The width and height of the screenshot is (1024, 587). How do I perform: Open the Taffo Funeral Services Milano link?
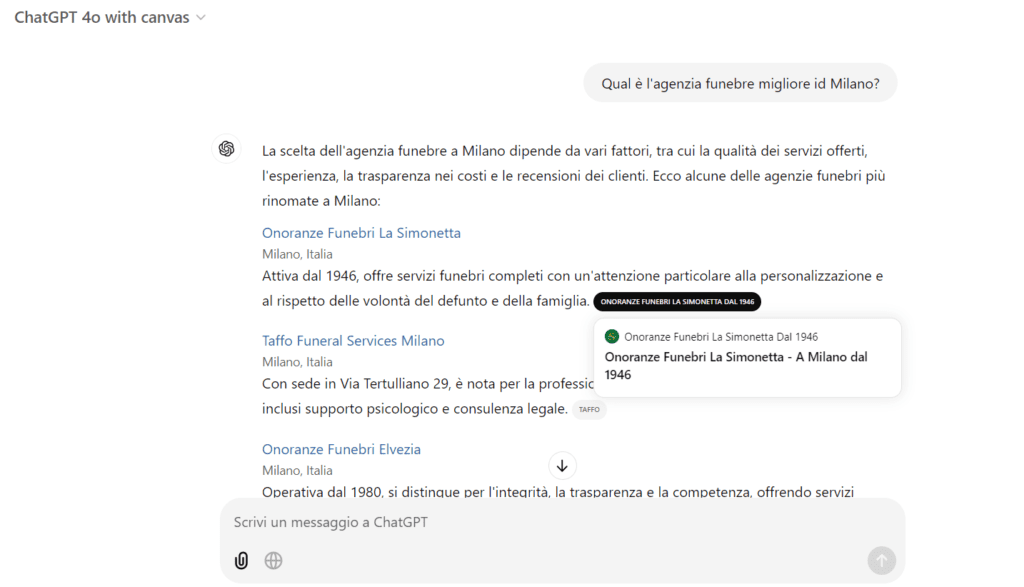pos(353,341)
